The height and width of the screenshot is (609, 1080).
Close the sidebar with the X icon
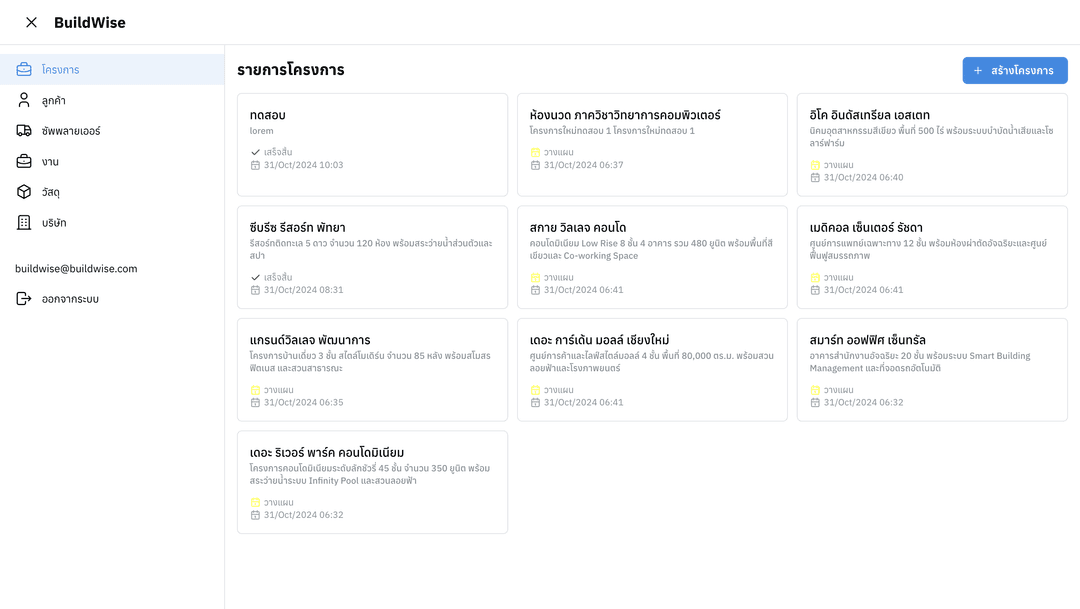click(31, 22)
